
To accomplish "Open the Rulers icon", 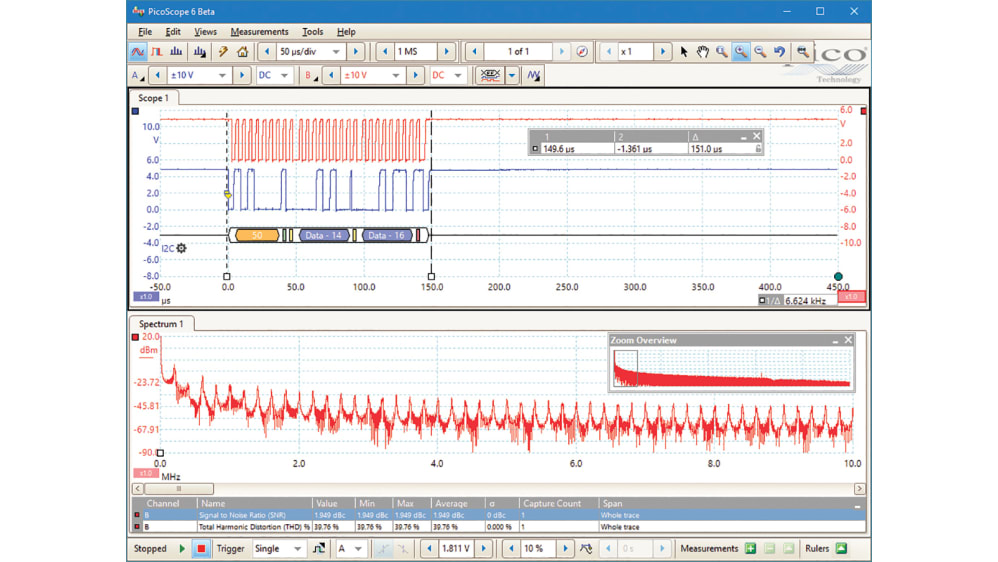I will click(841, 549).
